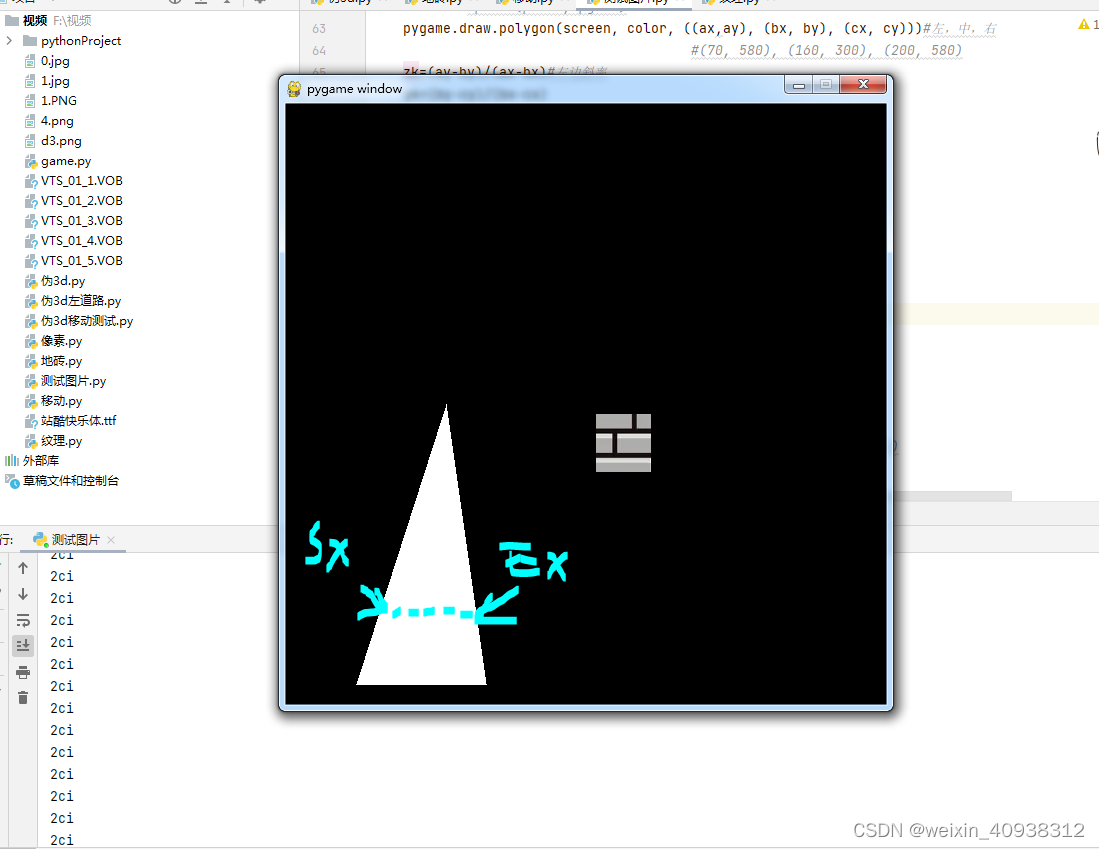Click the pygame window snake icon
Image resolution: width=1099 pixels, height=849 pixels.
click(x=294, y=88)
